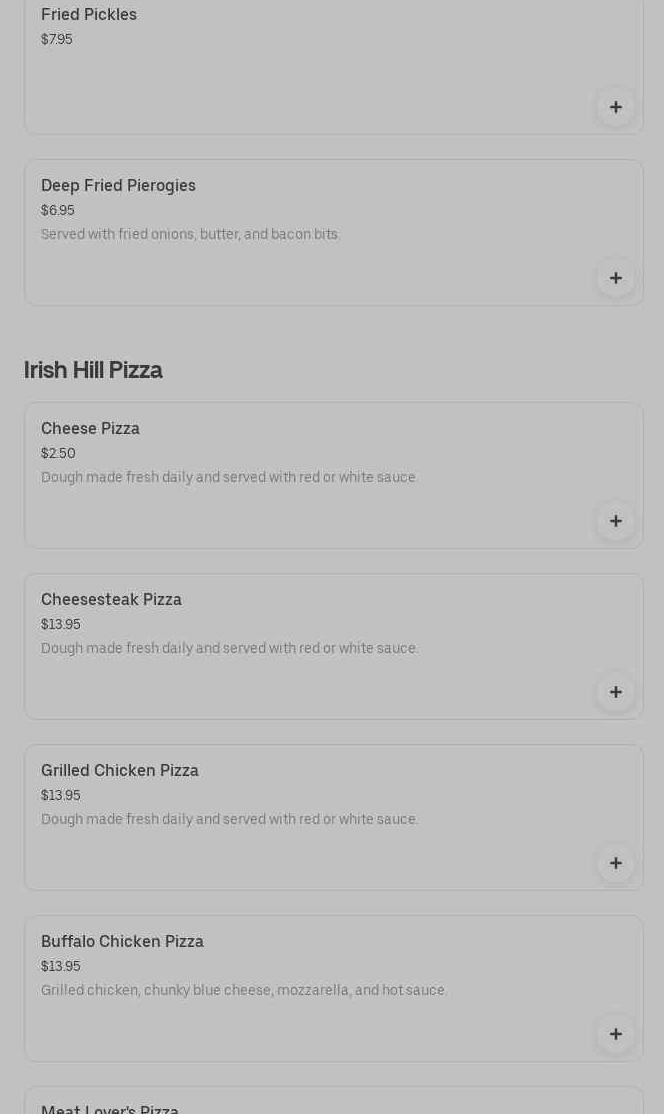Screen dimensions: 664x1114
Task: Choose the Buffalo Chicken Pizza item name
Action: (122, 942)
